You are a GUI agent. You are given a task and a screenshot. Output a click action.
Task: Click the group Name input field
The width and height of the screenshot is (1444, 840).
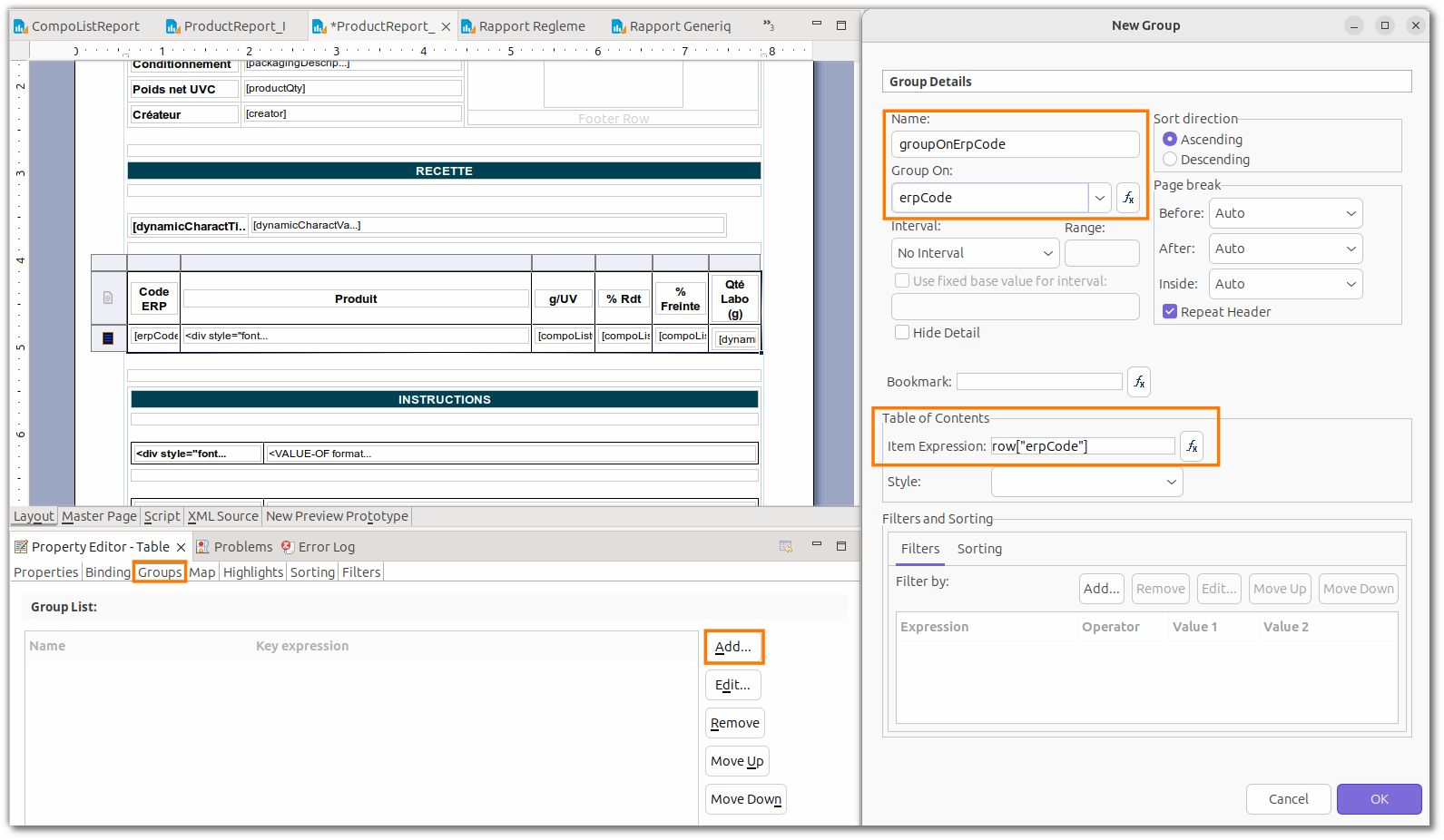(x=1016, y=144)
